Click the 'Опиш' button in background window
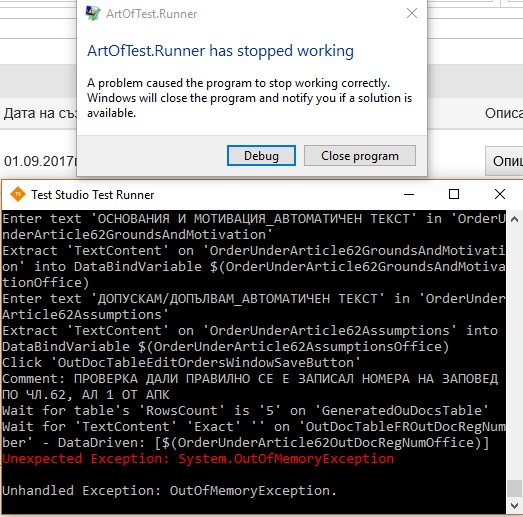The width and height of the screenshot is (523, 517). click(504, 161)
